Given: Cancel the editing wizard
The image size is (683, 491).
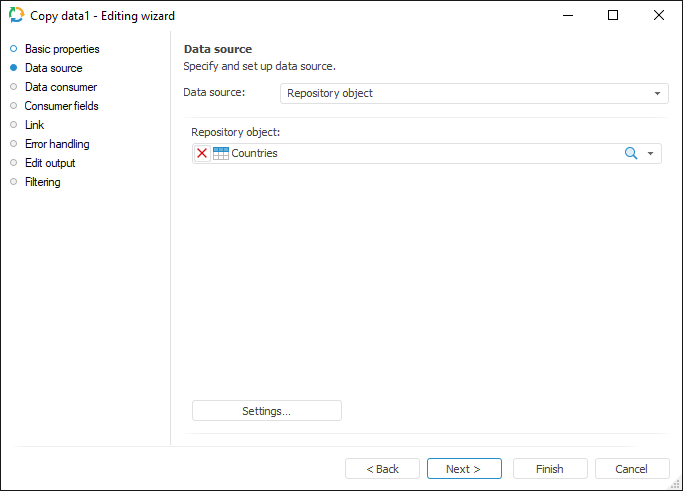Looking at the screenshot, I should coord(632,469).
